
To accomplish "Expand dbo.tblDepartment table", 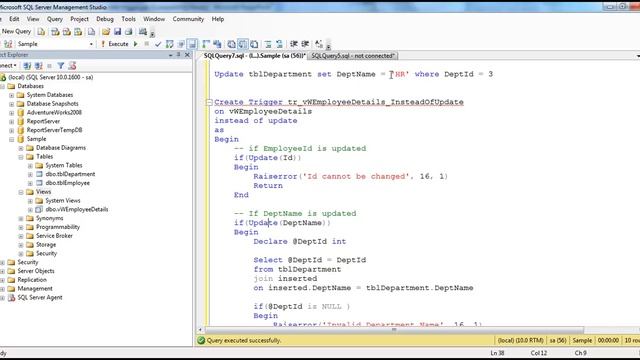I will [30, 174].
